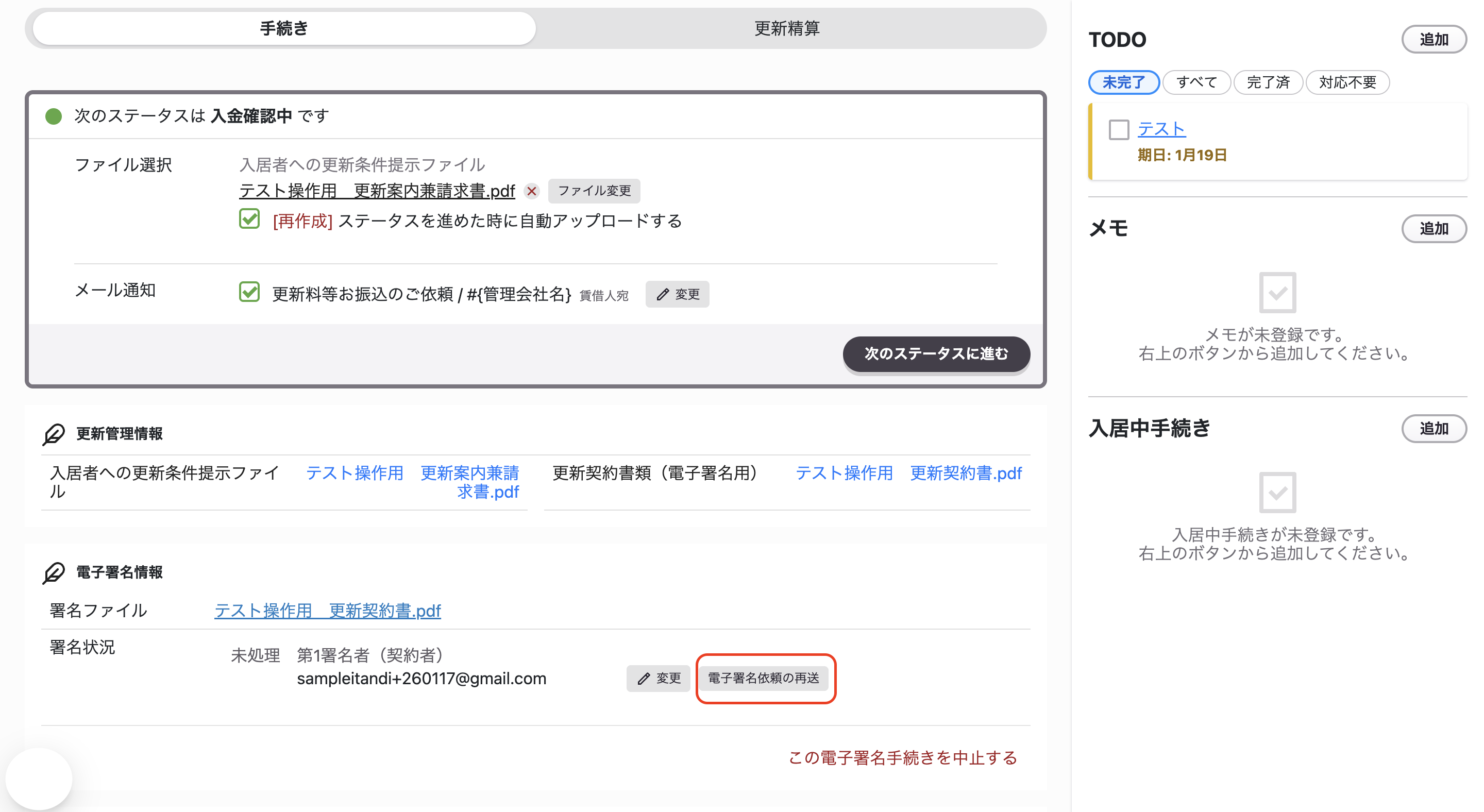Filter TODO list by 完了済
The width and height of the screenshot is (1484, 812).
[x=1268, y=82]
